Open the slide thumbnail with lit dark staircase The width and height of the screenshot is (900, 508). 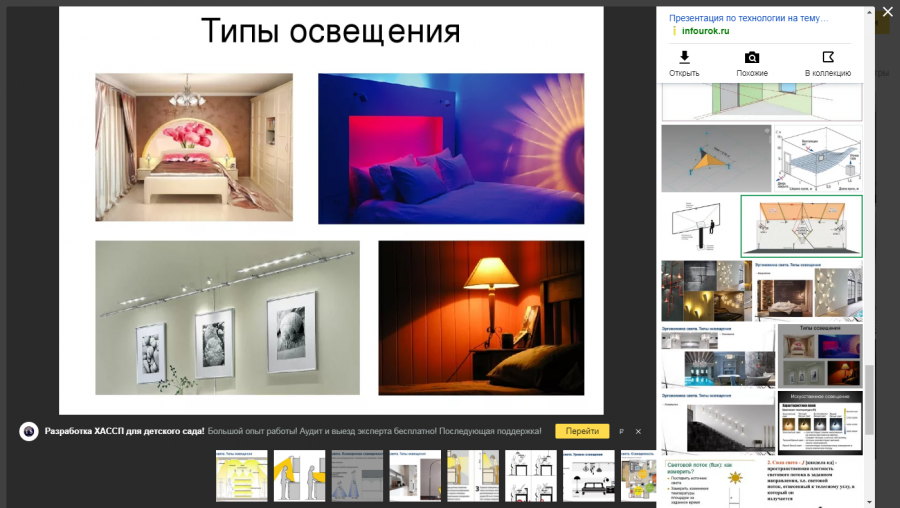718,423
